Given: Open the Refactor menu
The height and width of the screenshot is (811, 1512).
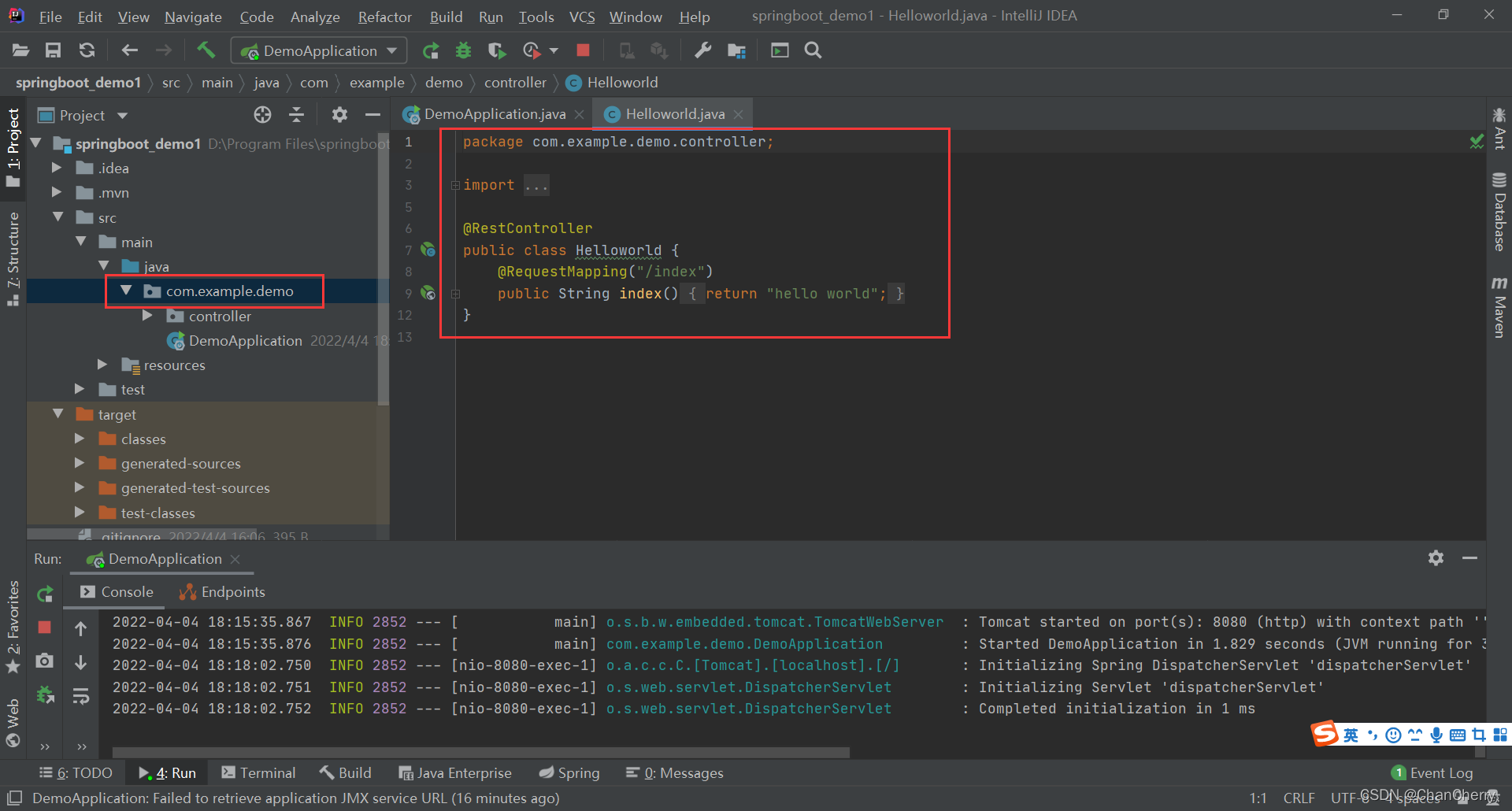Looking at the screenshot, I should pyautogui.click(x=384, y=17).
